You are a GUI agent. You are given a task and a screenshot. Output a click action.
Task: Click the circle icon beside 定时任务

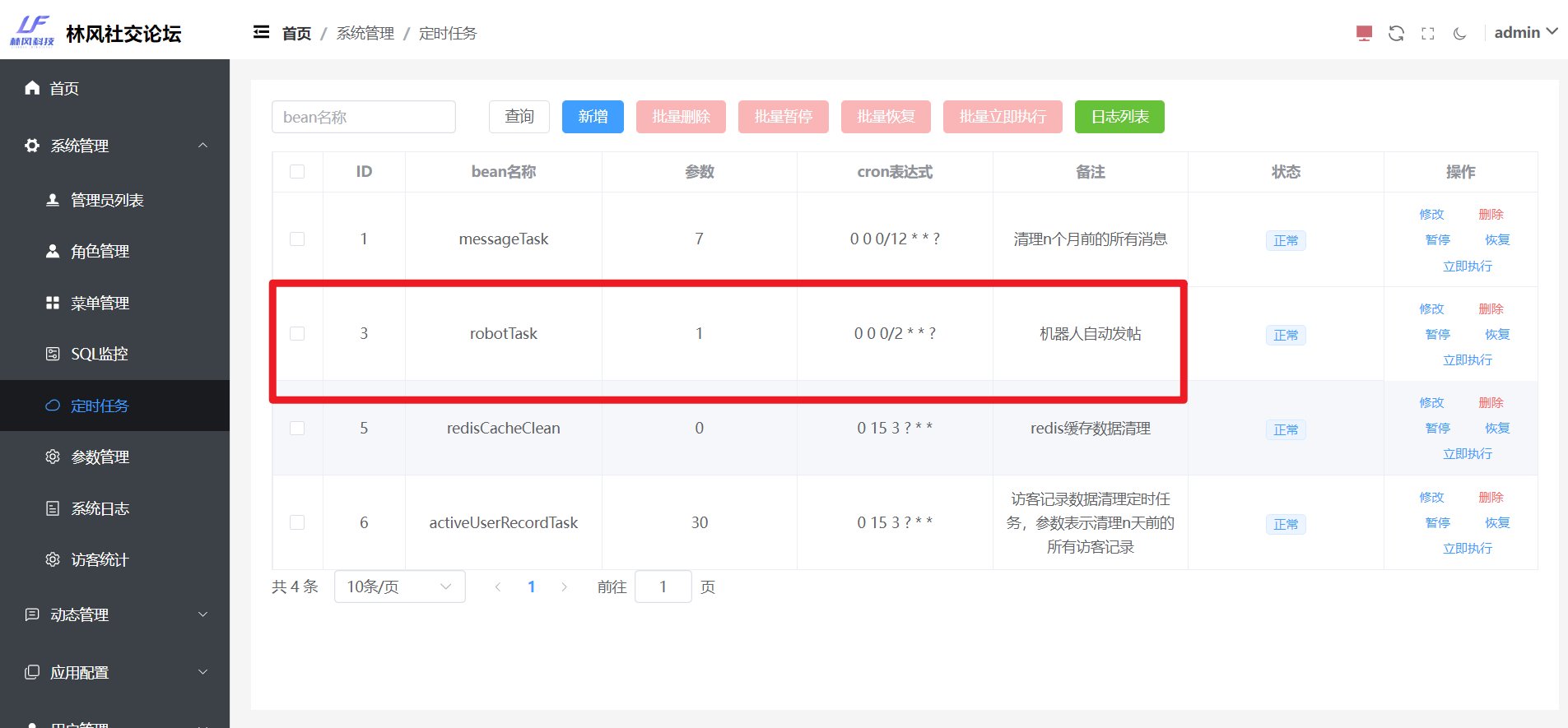pyautogui.click(x=53, y=406)
